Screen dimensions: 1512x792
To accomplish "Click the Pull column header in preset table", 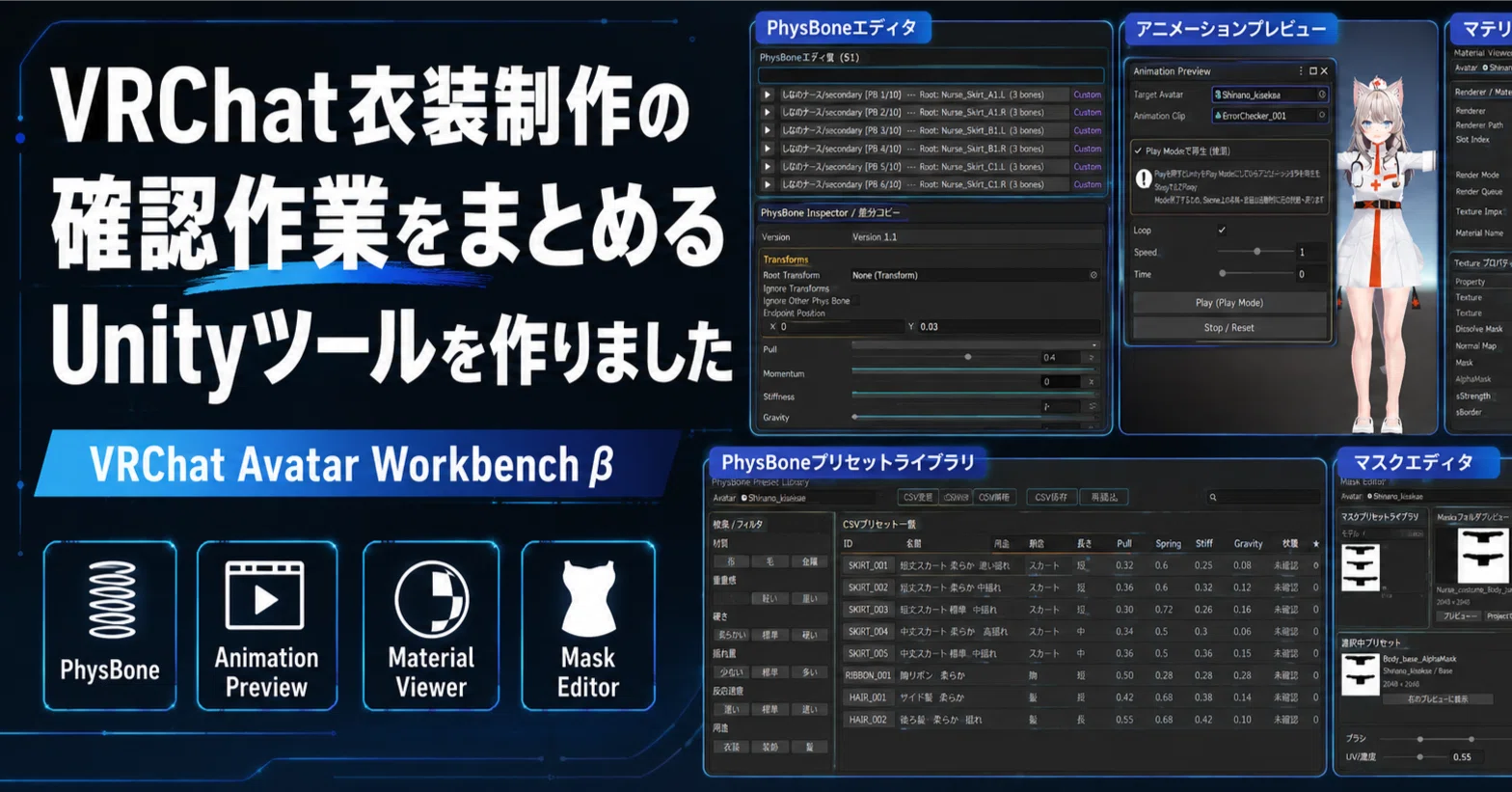I will pyautogui.click(x=1124, y=544).
